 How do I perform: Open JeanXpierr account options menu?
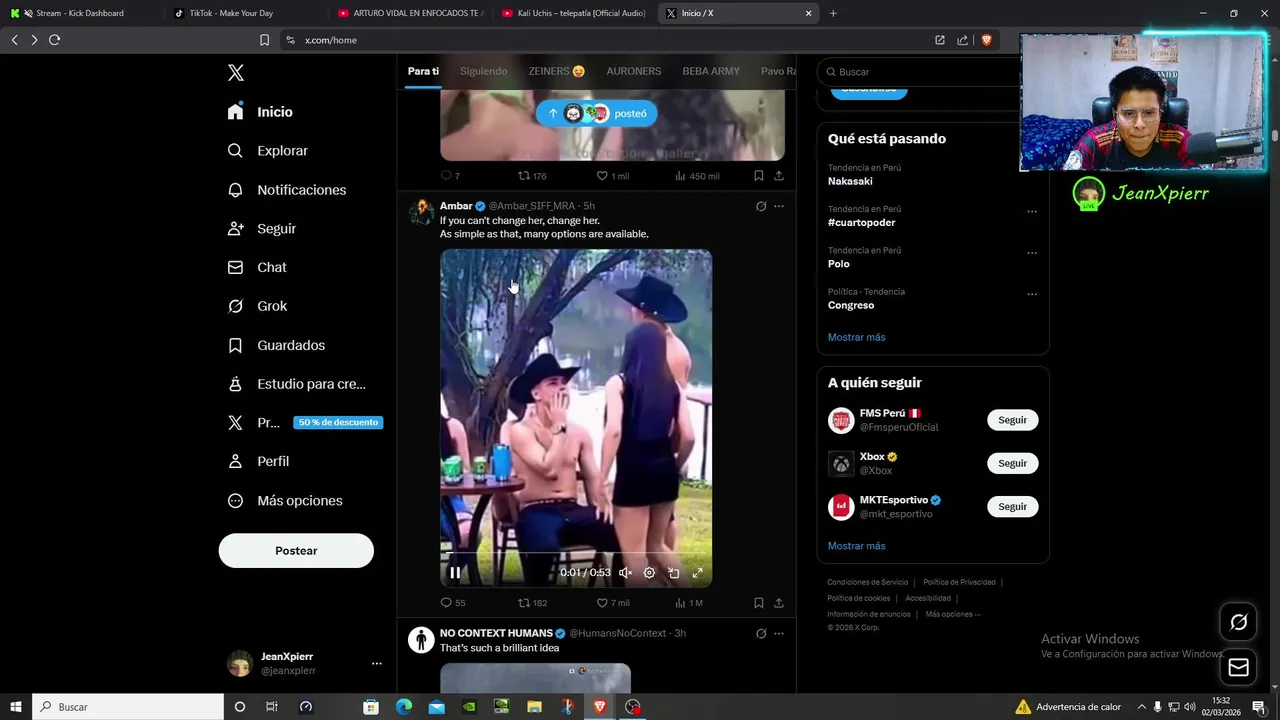point(376,663)
